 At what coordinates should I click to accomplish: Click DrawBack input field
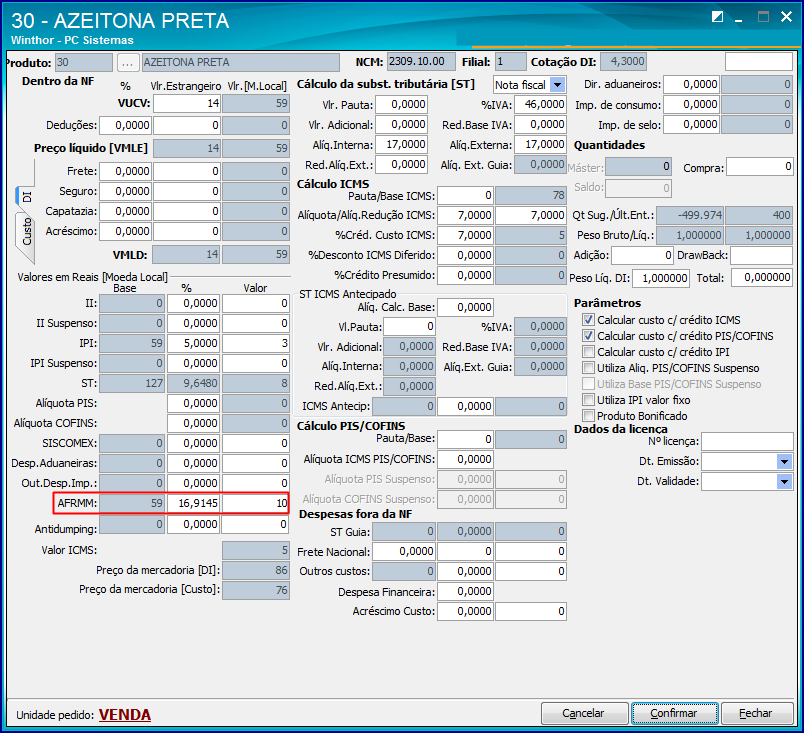coord(761,255)
